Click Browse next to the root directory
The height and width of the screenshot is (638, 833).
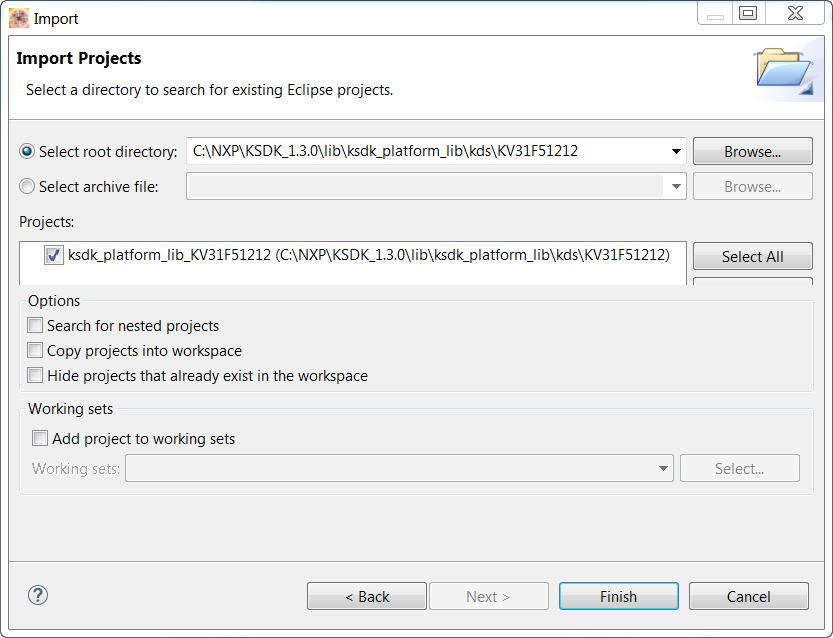pyautogui.click(x=752, y=152)
